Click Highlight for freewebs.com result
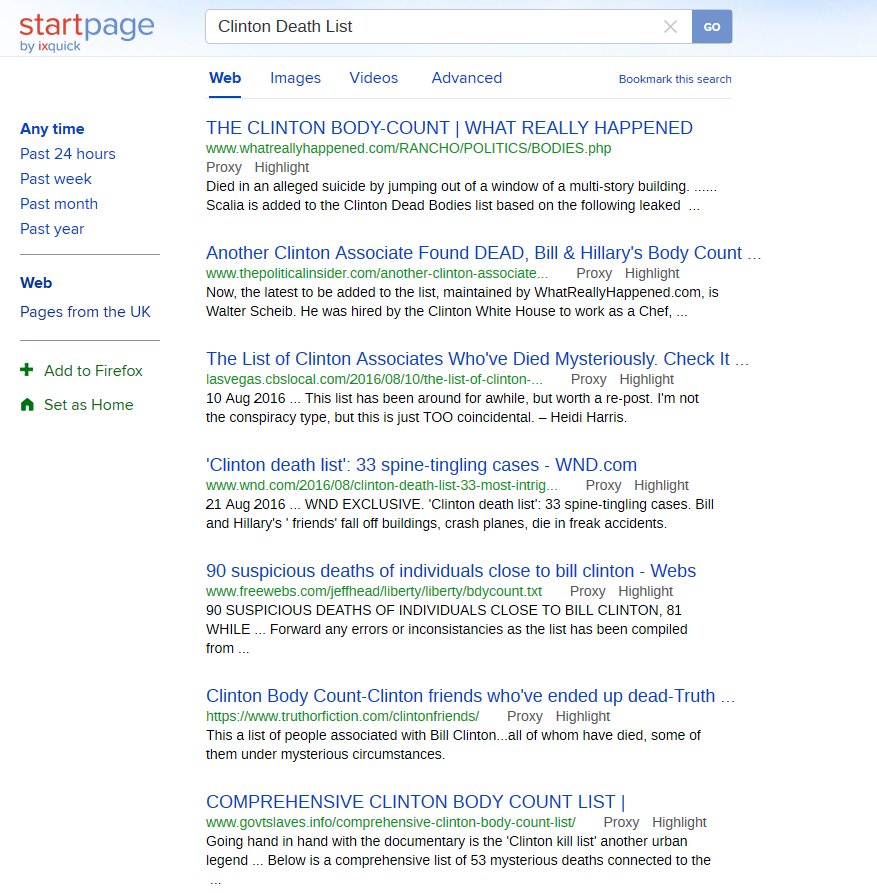 (x=646, y=591)
